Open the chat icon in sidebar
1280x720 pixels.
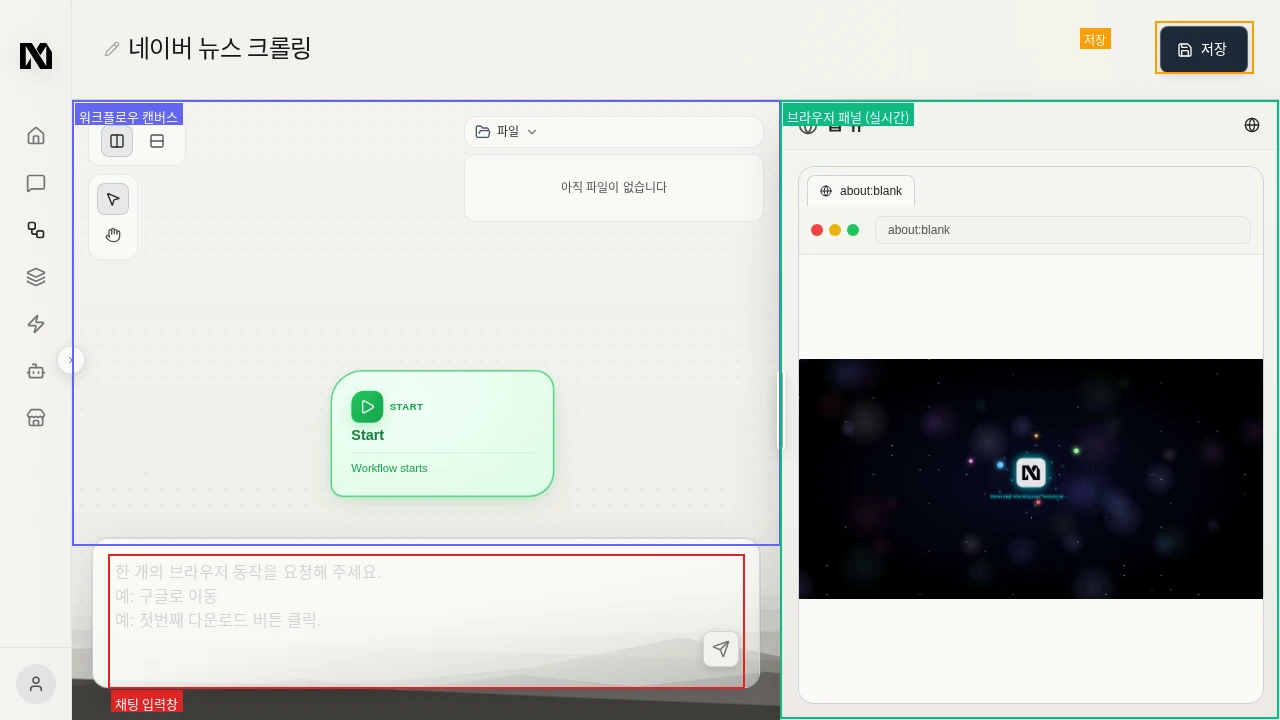pos(36,183)
